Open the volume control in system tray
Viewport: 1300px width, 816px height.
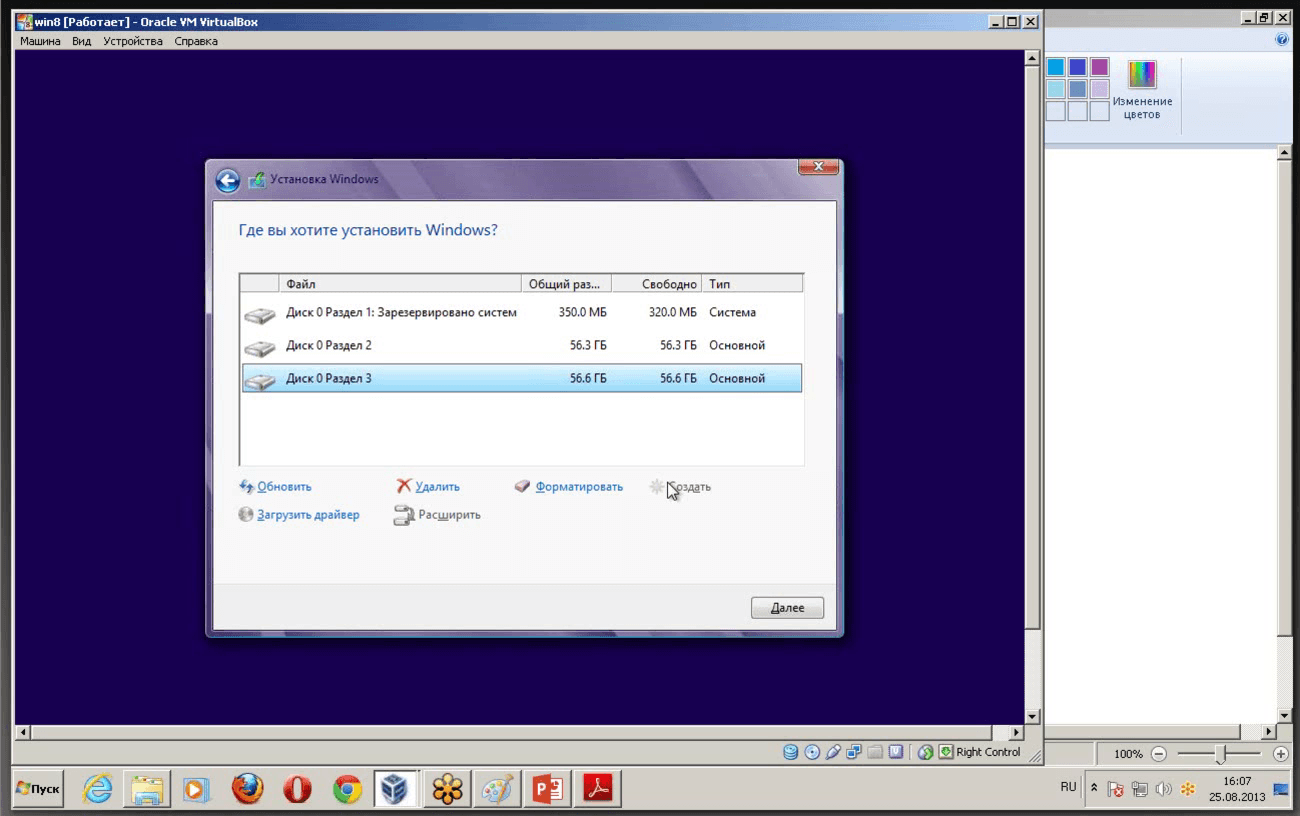pyautogui.click(x=1164, y=789)
